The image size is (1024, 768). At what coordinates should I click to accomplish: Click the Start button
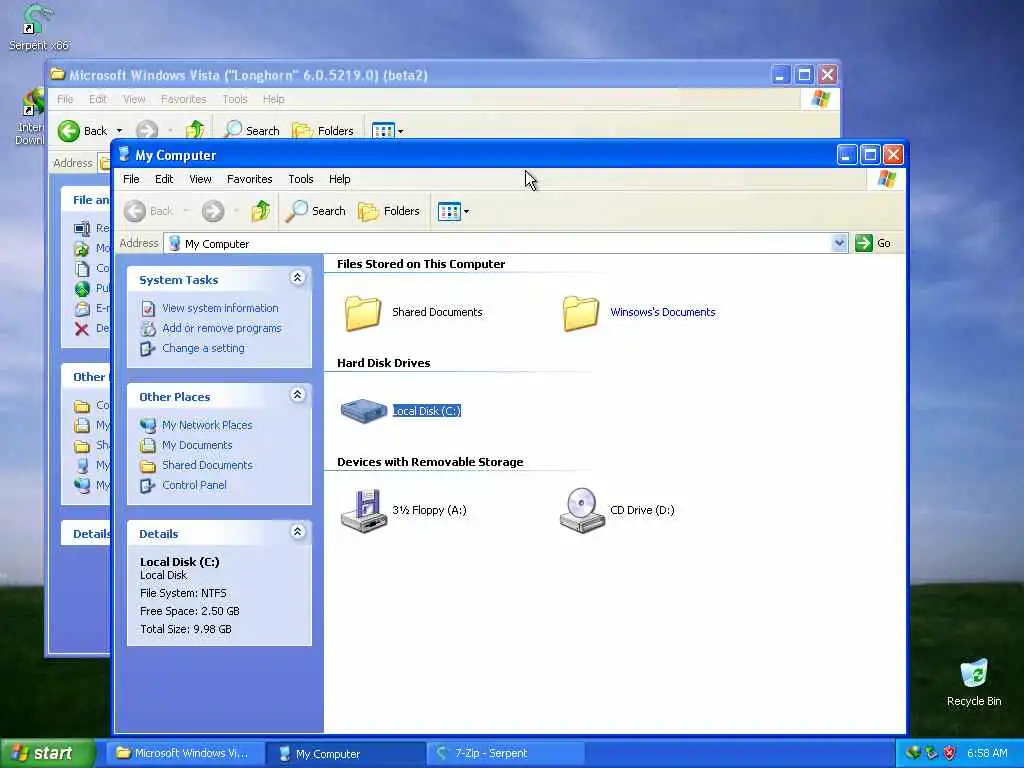tap(47, 754)
